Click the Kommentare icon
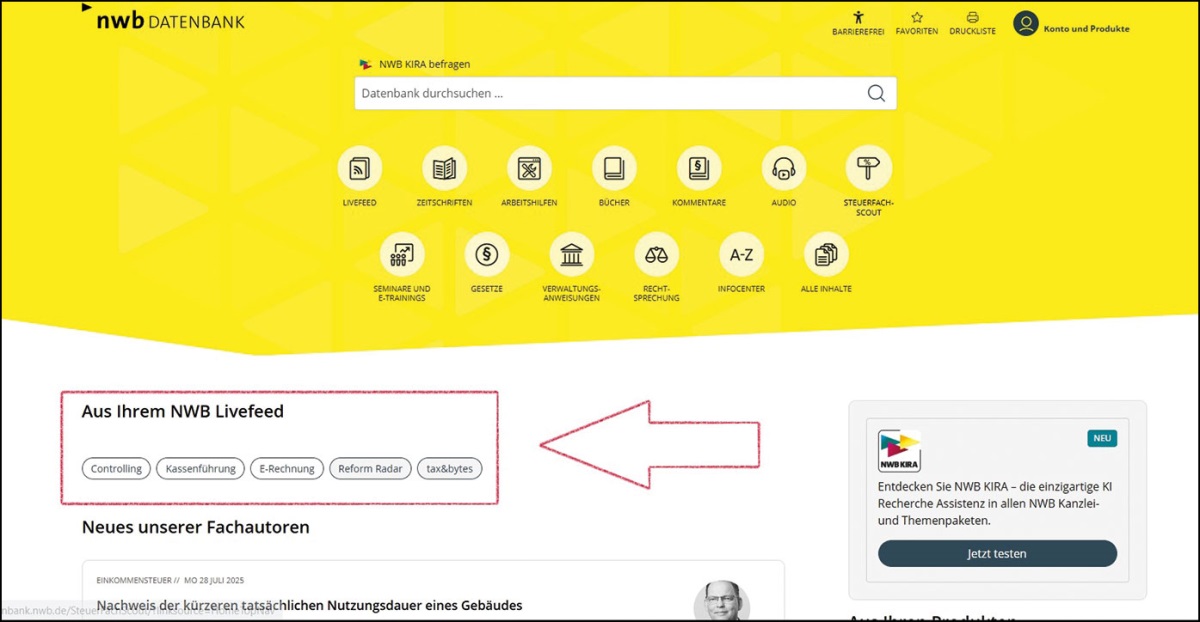The image size is (1200, 622). (699, 169)
